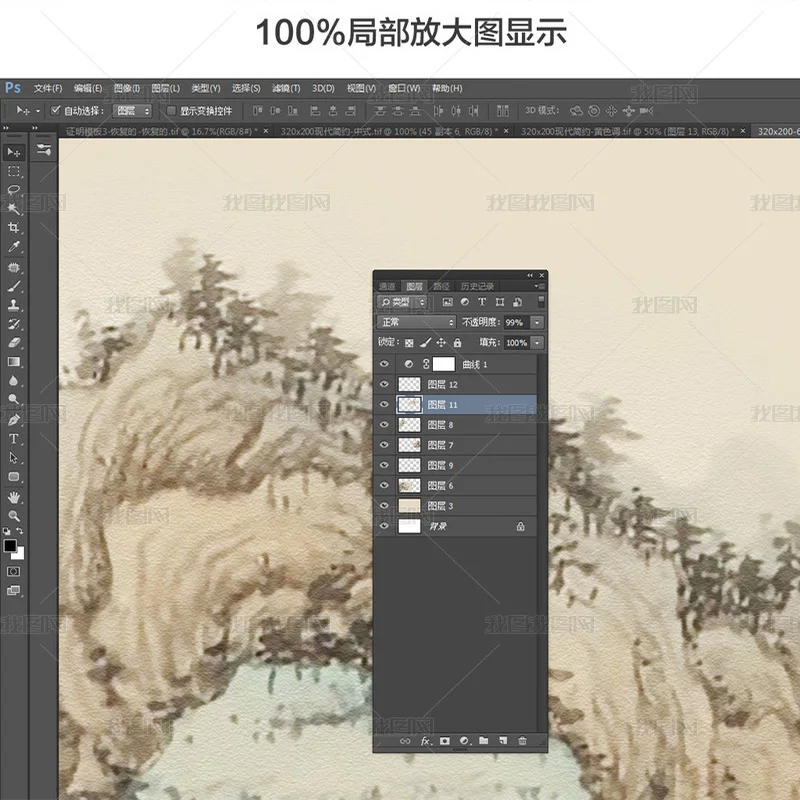This screenshot has height=800, width=800.
Task: Select the Rounded Rectangle shape tool
Action: [14, 477]
